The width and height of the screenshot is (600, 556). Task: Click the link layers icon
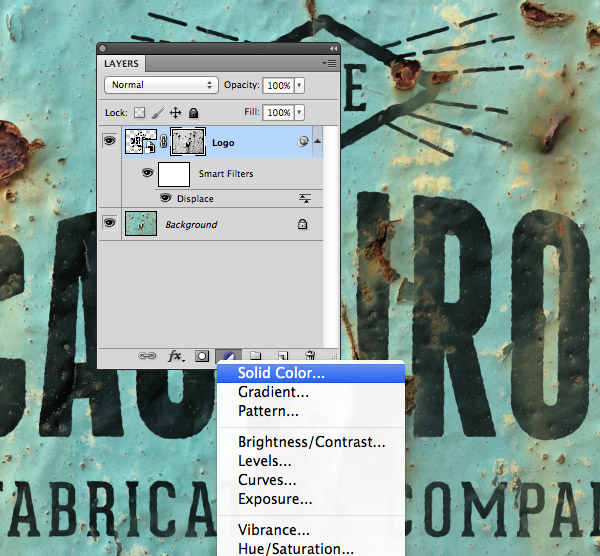[147, 355]
